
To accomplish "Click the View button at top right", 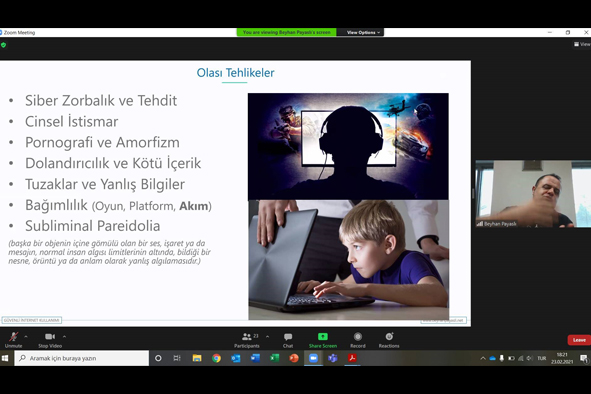I will [582, 44].
